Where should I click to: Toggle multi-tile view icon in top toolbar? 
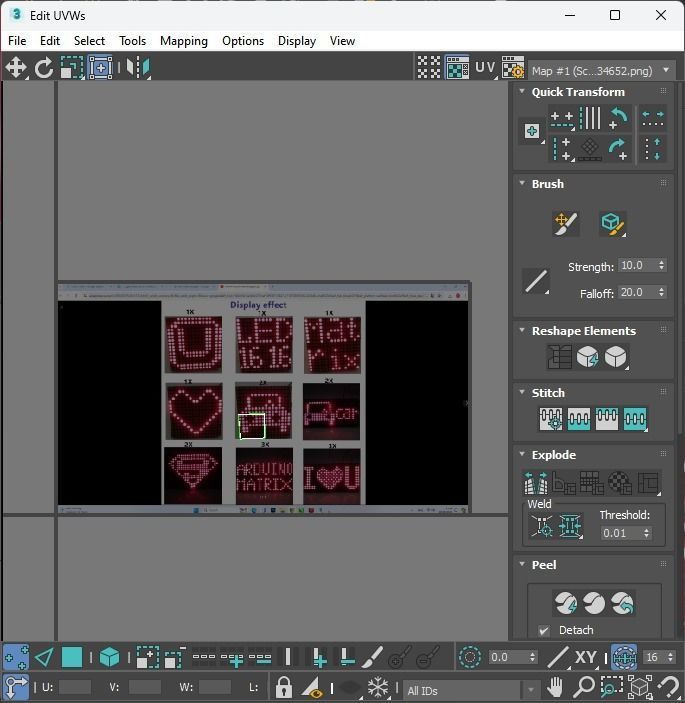pyautogui.click(x=429, y=68)
